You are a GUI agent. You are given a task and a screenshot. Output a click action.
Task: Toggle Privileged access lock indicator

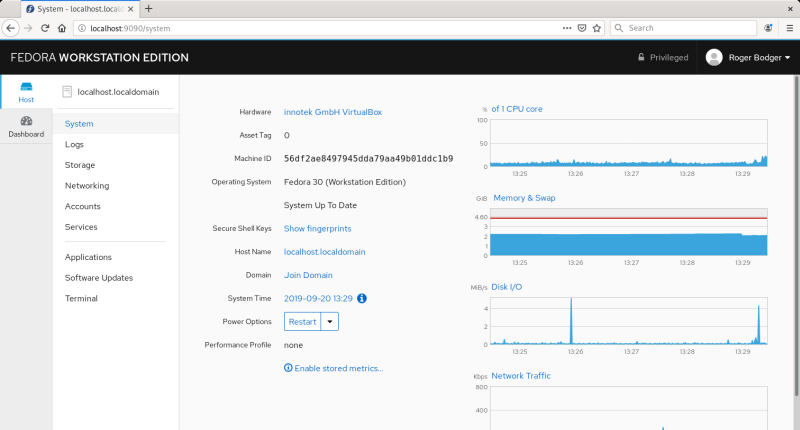[x=663, y=58]
